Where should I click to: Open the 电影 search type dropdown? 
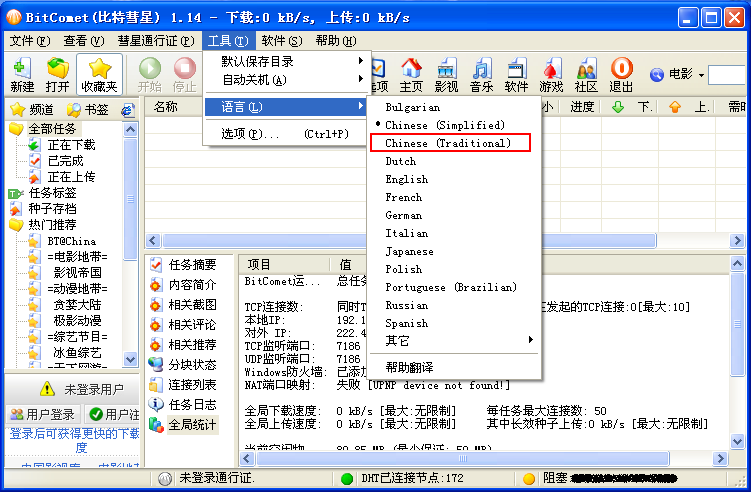[x=701, y=75]
